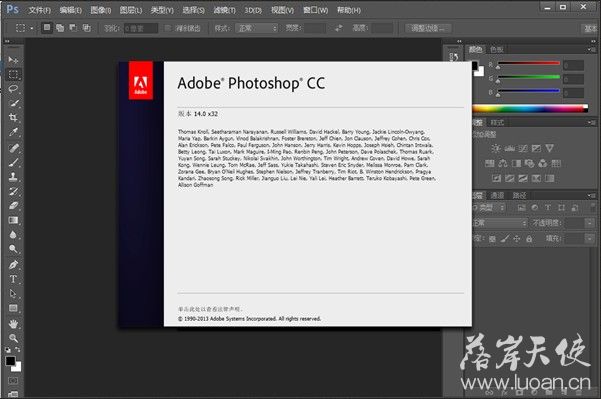Switch to the Paths panel tab
Image resolution: width=601 pixels, height=399 pixels.
[520, 195]
